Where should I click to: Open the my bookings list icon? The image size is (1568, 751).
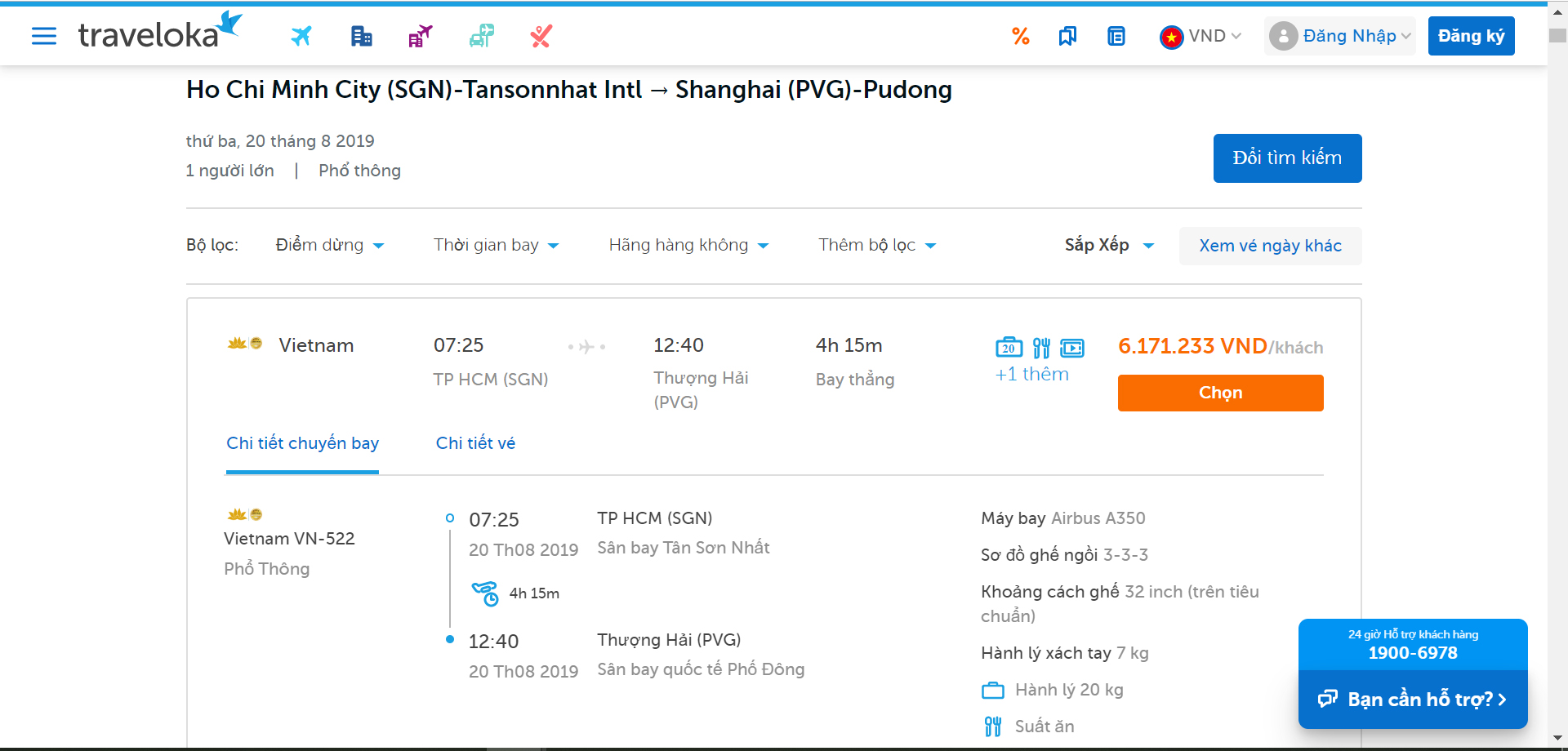pos(1116,36)
